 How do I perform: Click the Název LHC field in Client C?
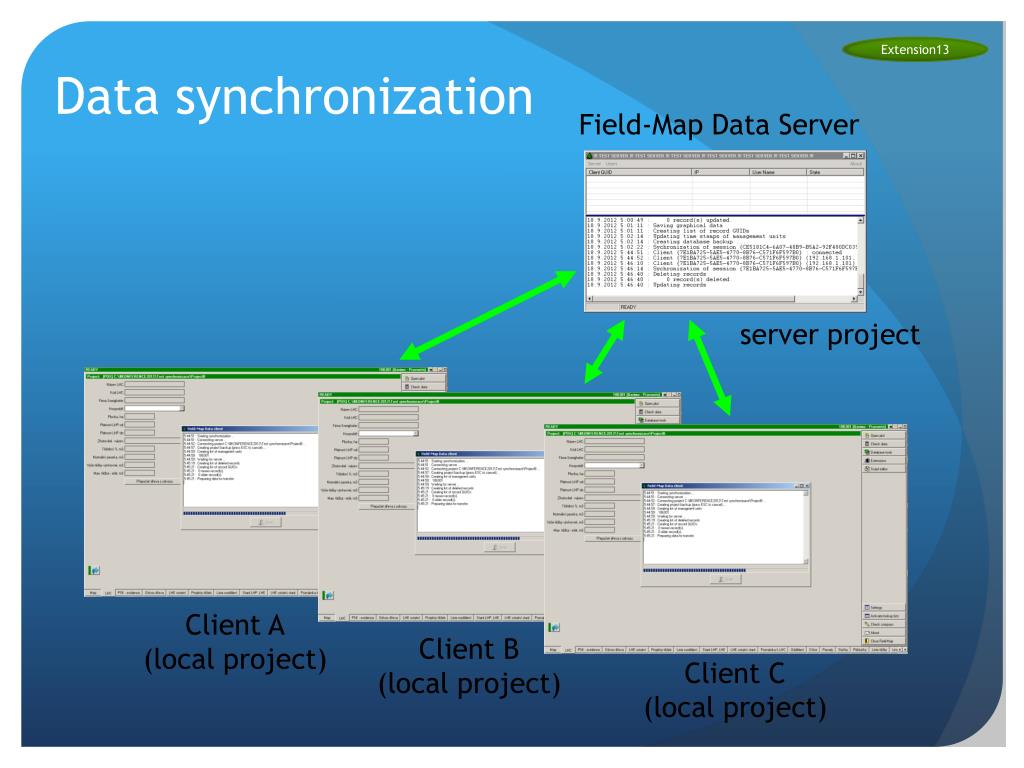[x=615, y=441]
